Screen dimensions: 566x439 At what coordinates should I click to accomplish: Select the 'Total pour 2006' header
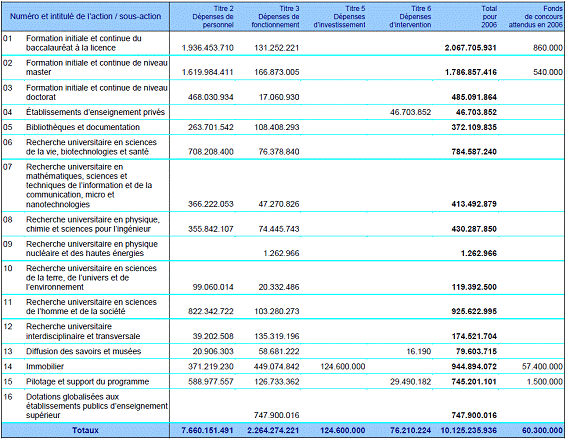point(489,17)
